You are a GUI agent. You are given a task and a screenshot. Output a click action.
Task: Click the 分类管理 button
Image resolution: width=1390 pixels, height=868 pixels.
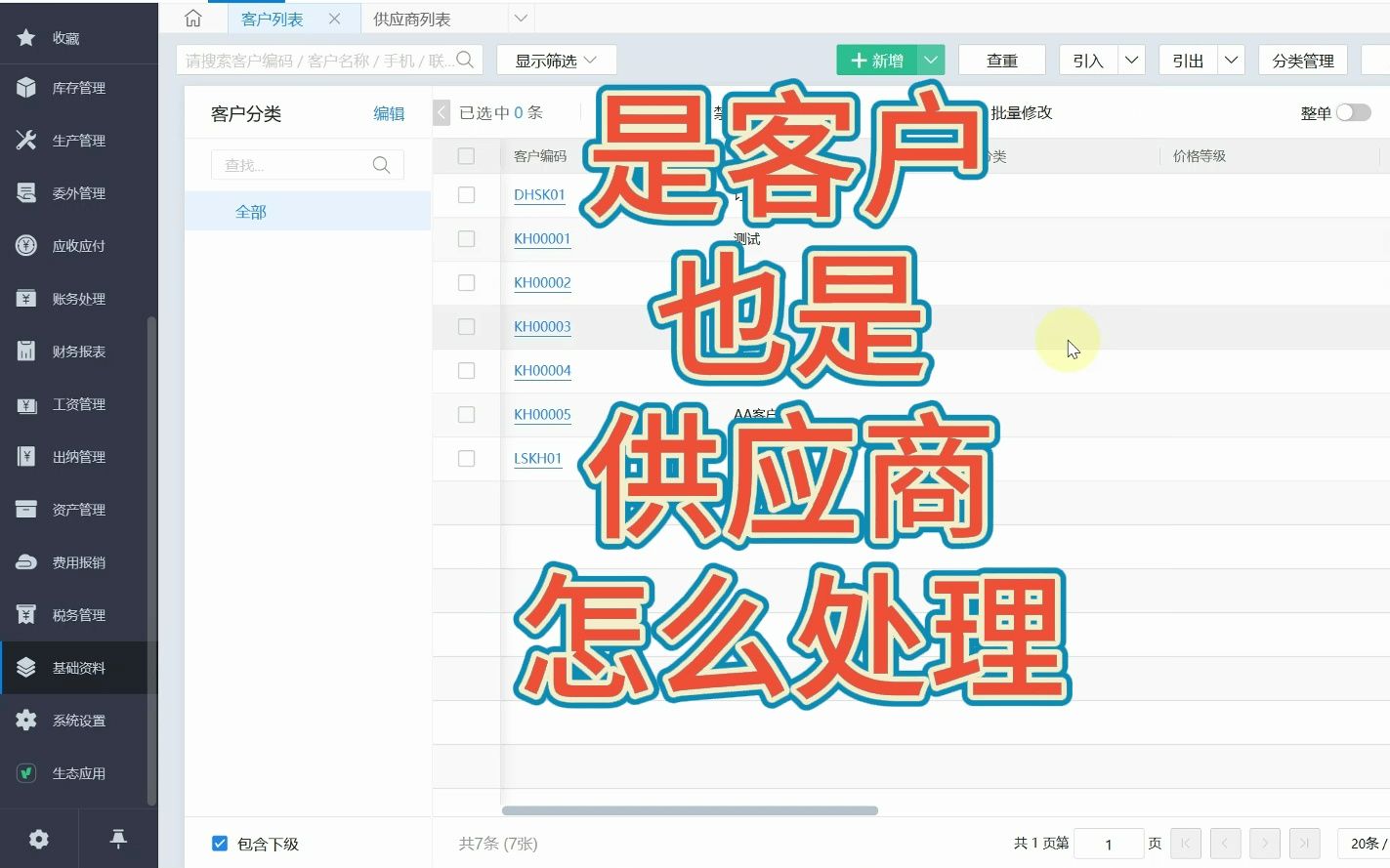point(1303,61)
